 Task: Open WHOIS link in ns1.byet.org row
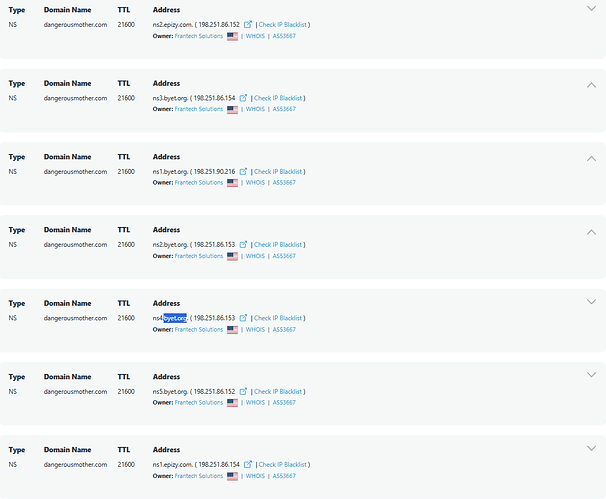(255, 183)
